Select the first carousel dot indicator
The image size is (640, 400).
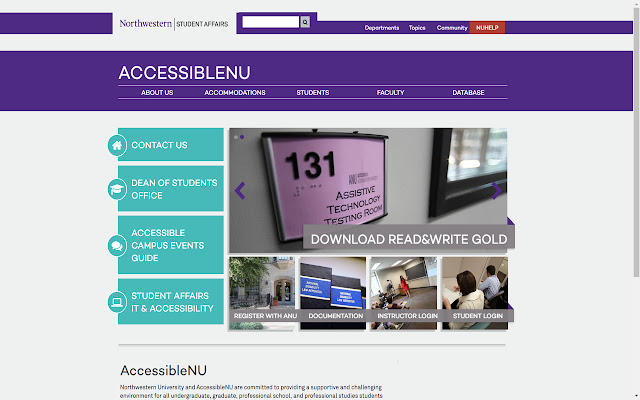tap(236, 137)
